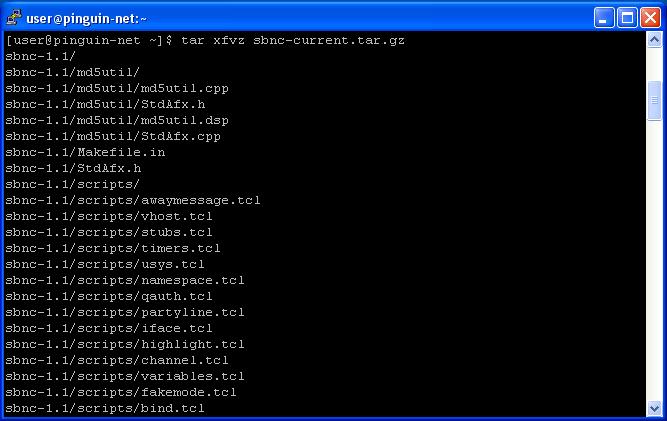
Task: Click the scripts/vhost.tcl line
Action: (x=109, y=216)
